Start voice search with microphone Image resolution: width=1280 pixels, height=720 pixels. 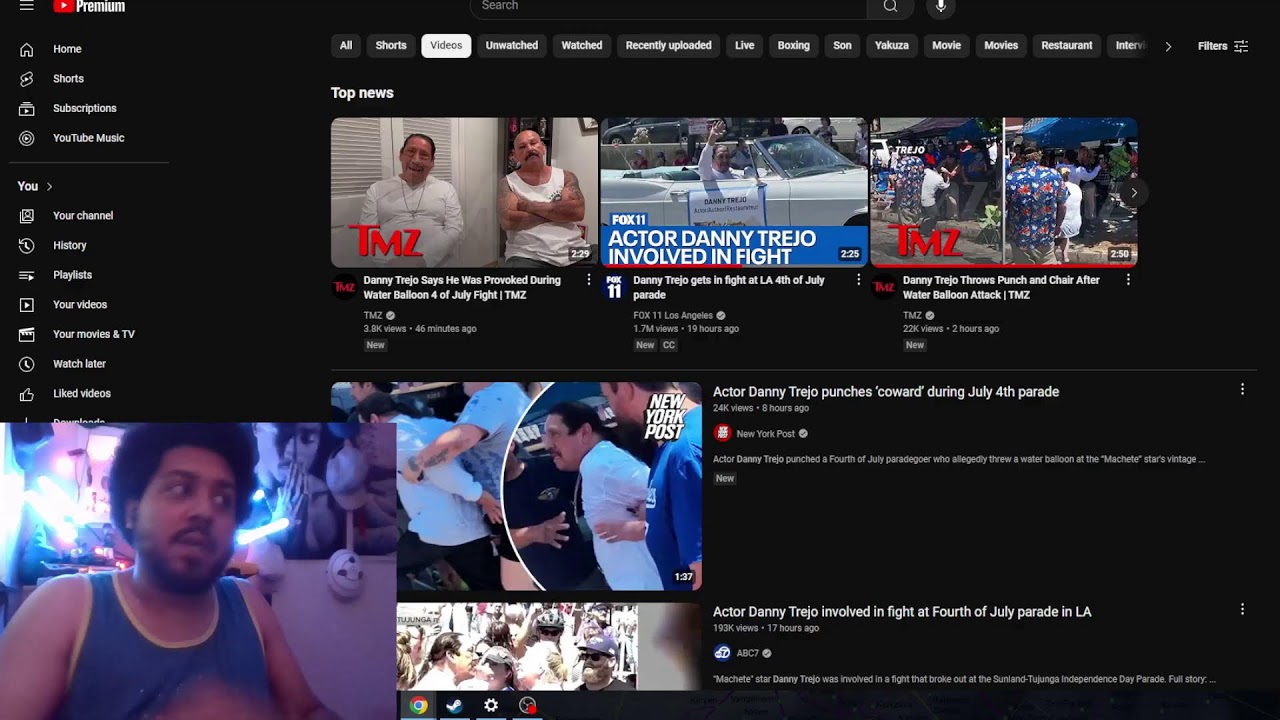click(x=940, y=6)
